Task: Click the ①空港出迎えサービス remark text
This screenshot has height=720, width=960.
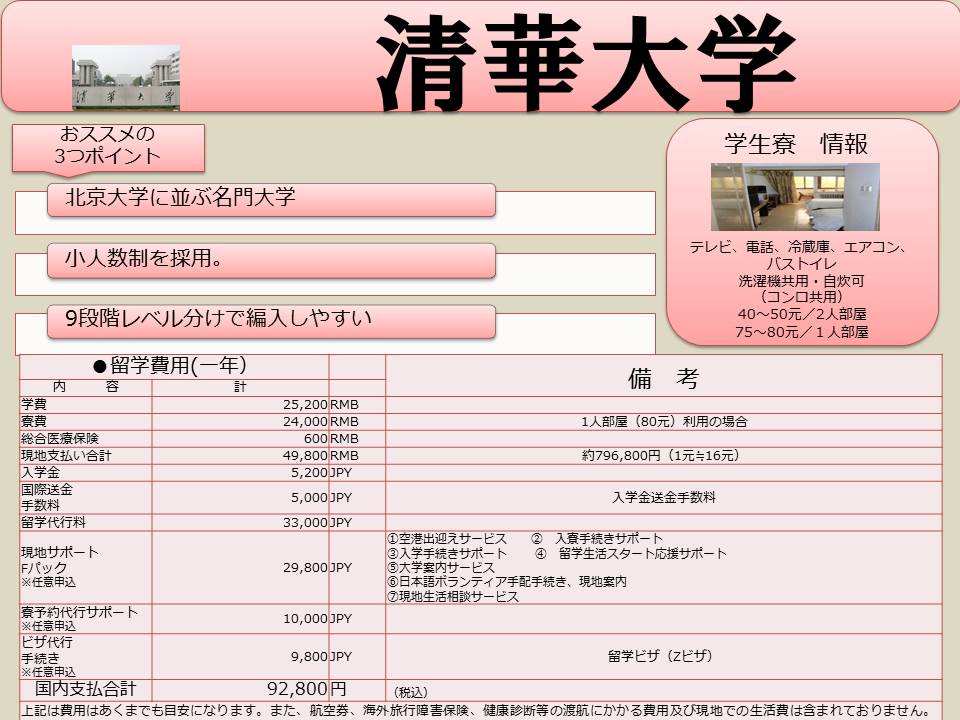Action: [447, 539]
